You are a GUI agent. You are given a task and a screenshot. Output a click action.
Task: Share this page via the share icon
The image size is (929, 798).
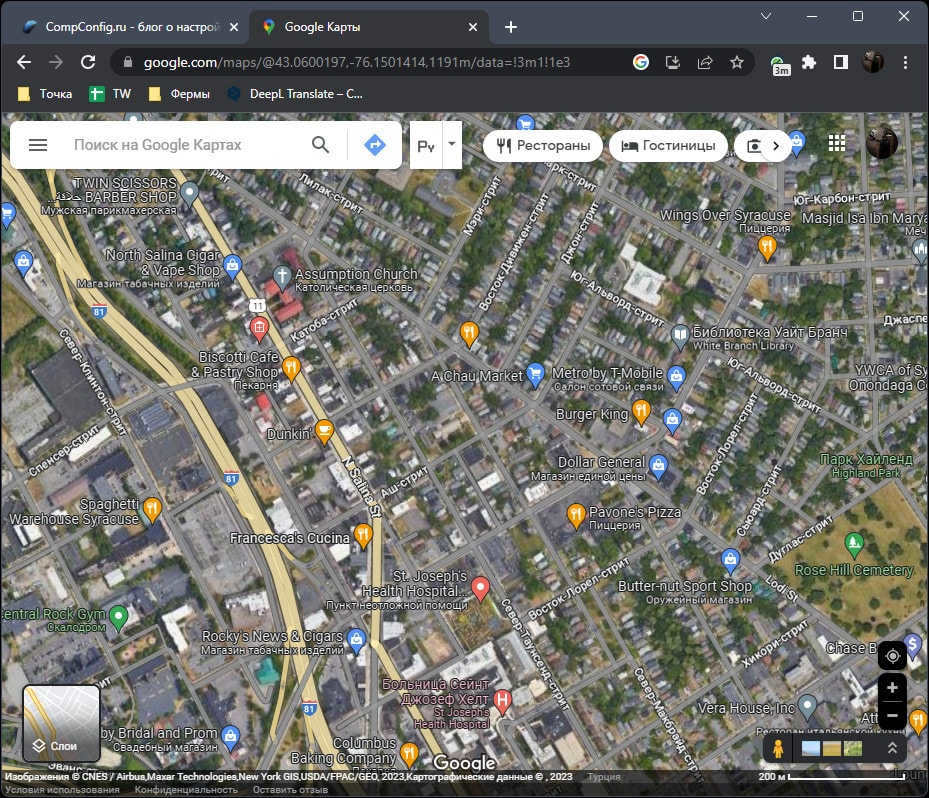pos(705,62)
